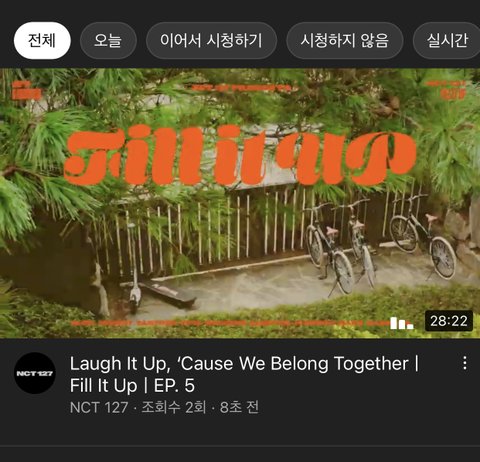Viewport: 480px width, 462px height.
Task: Open the NCT 127 channel avatar
Action: [x=35, y=373]
